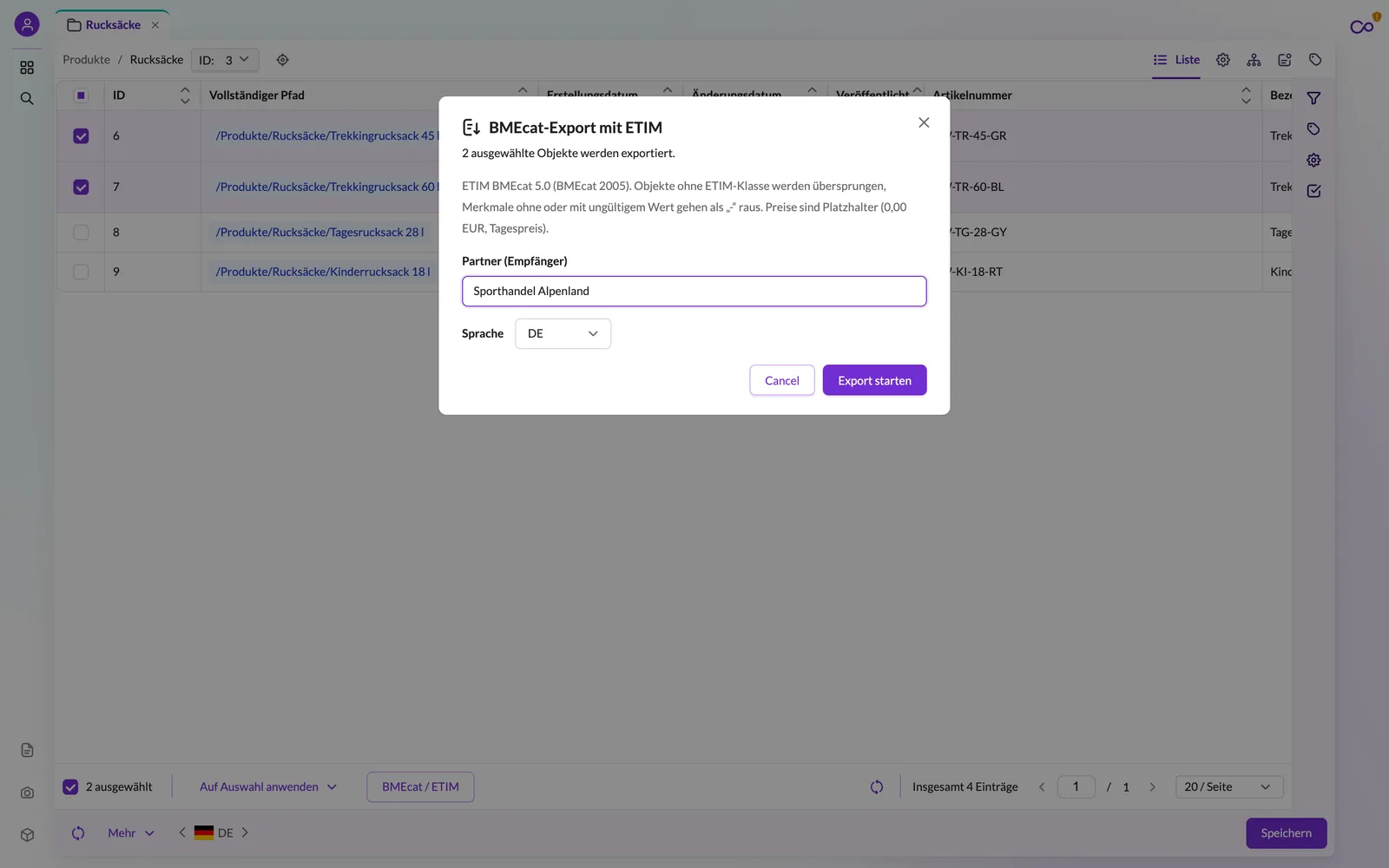Open Trekkingrucksack 60 l path link
Image resolution: width=1389 pixels, height=868 pixels.
327,187
